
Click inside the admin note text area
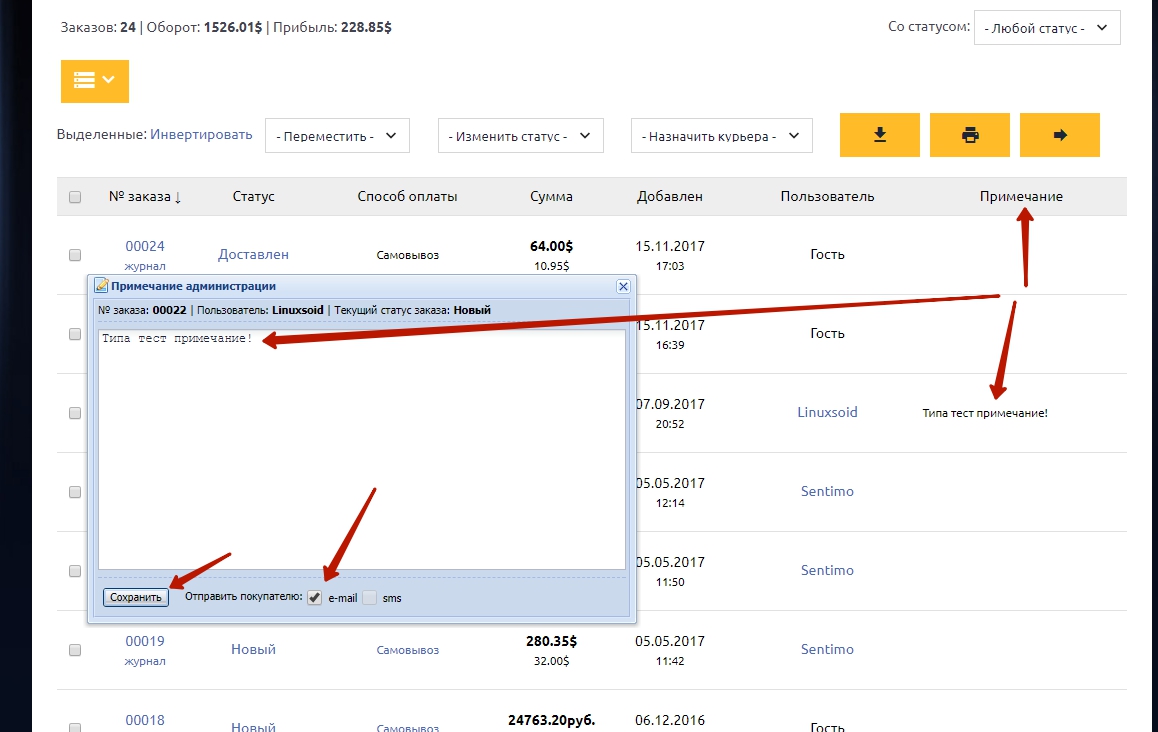click(x=362, y=450)
